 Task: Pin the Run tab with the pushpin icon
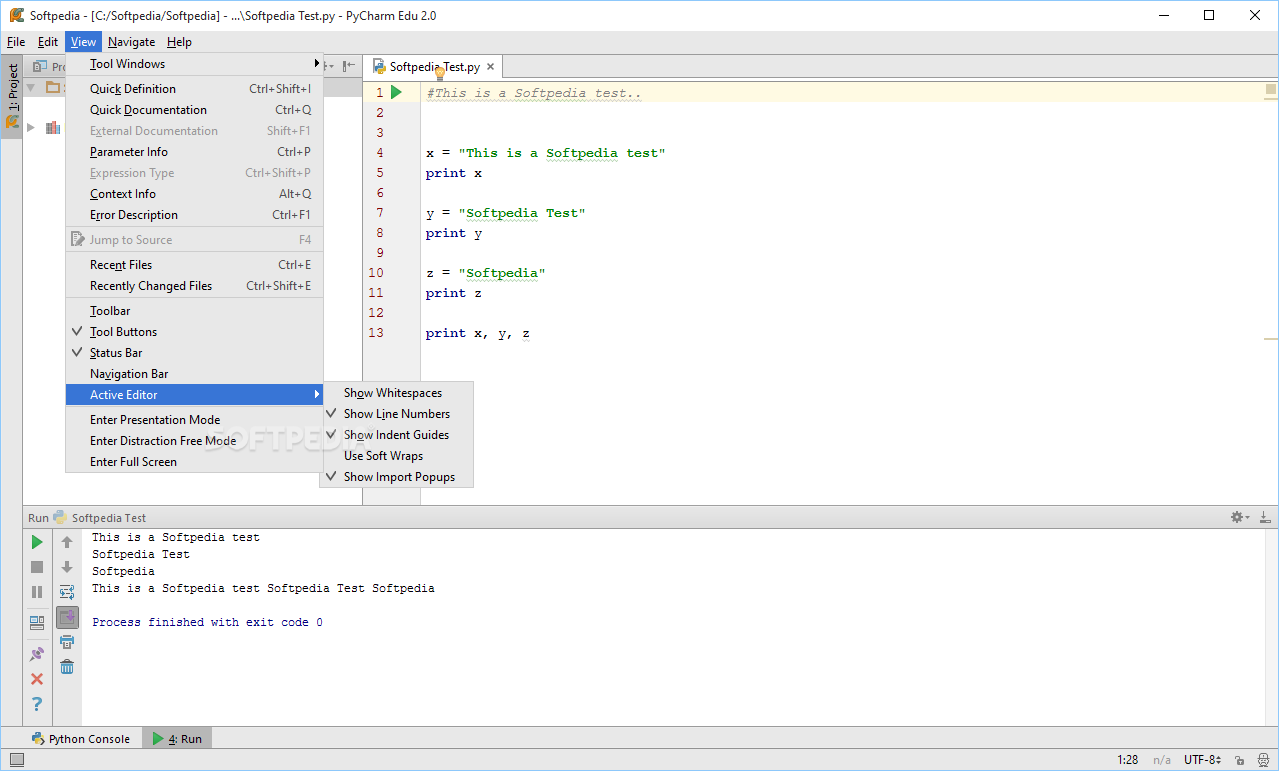click(x=37, y=654)
